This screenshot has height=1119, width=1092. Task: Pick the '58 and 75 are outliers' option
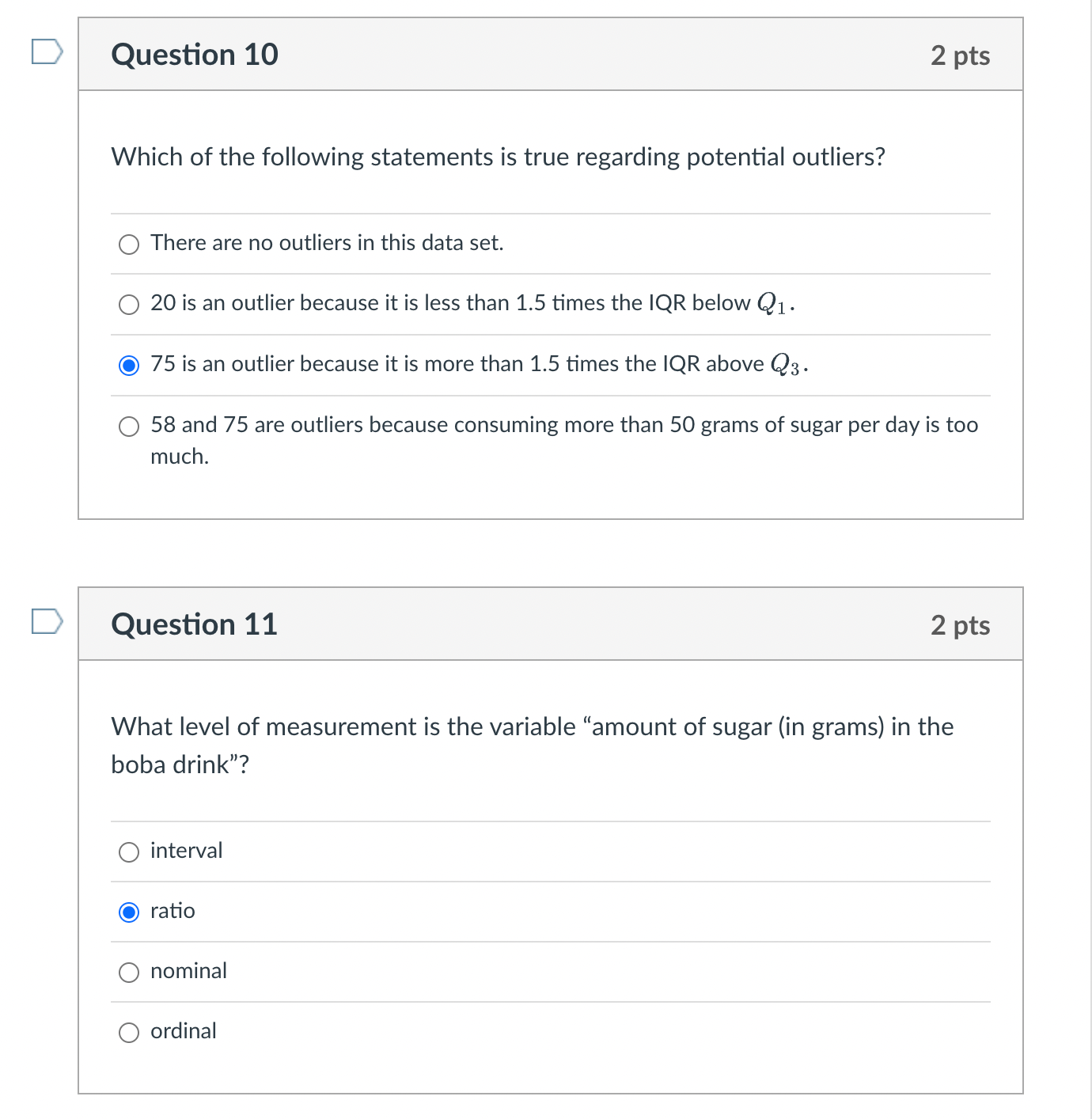point(129,426)
